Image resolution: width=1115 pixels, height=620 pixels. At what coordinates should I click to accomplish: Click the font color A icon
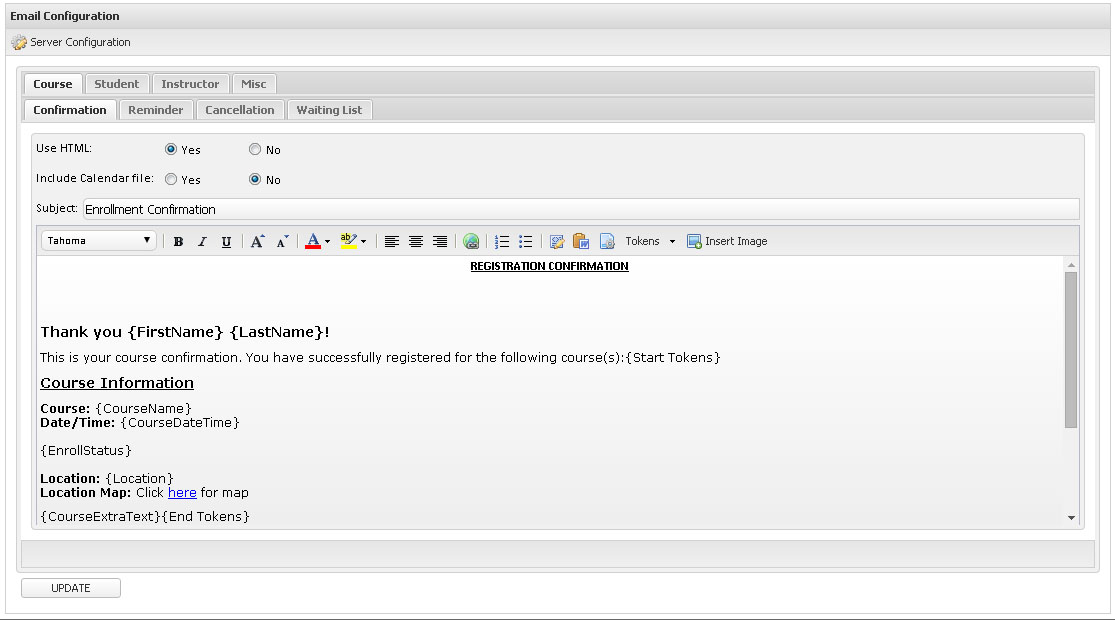click(x=312, y=242)
